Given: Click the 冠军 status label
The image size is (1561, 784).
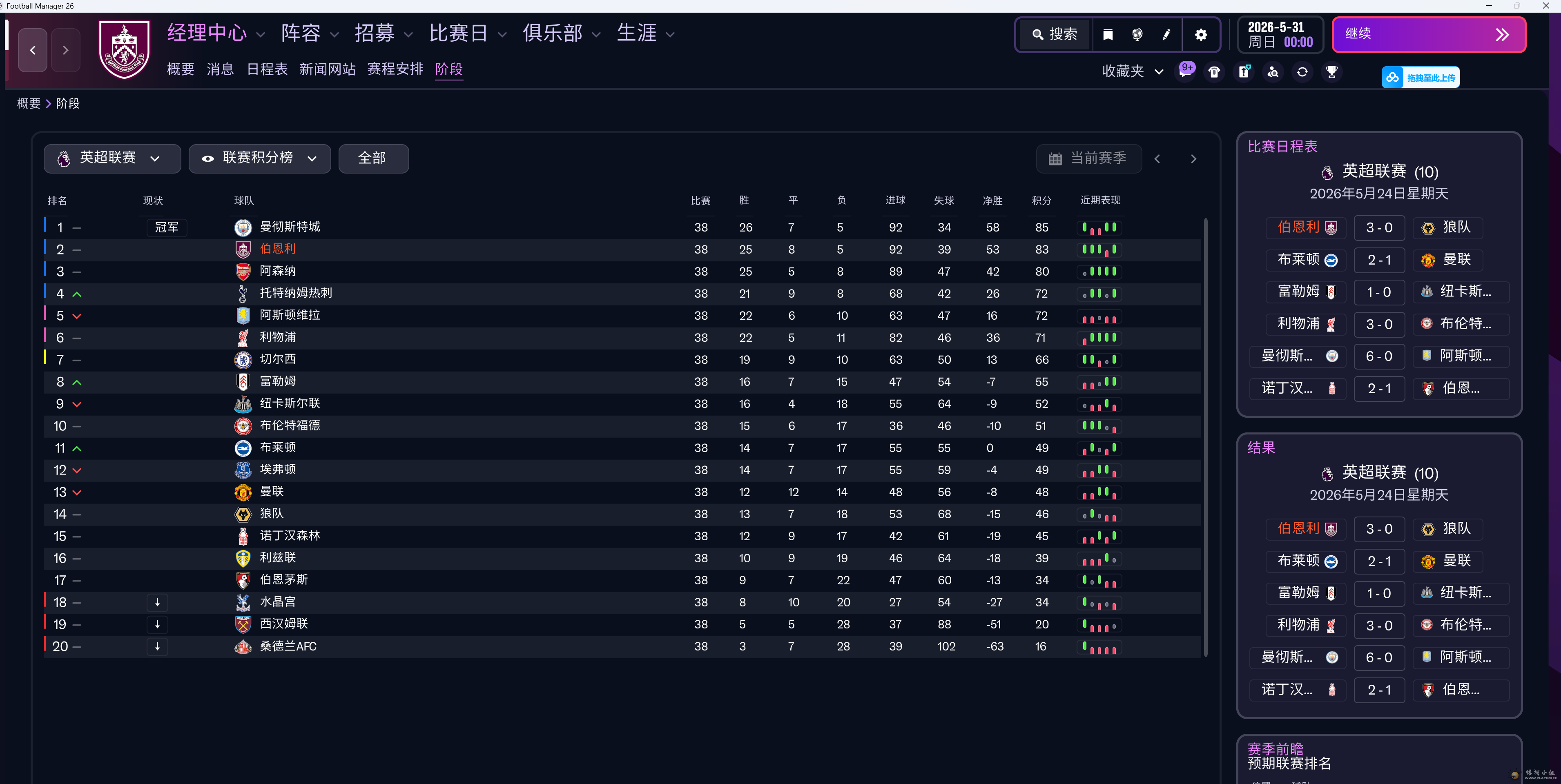Looking at the screenshot, I should (x=167, y=227).
